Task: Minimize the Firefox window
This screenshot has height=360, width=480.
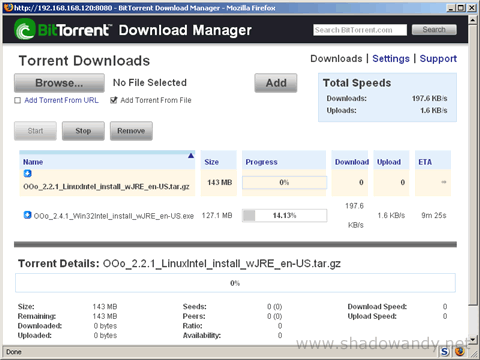Action: [x=450, y=8]
